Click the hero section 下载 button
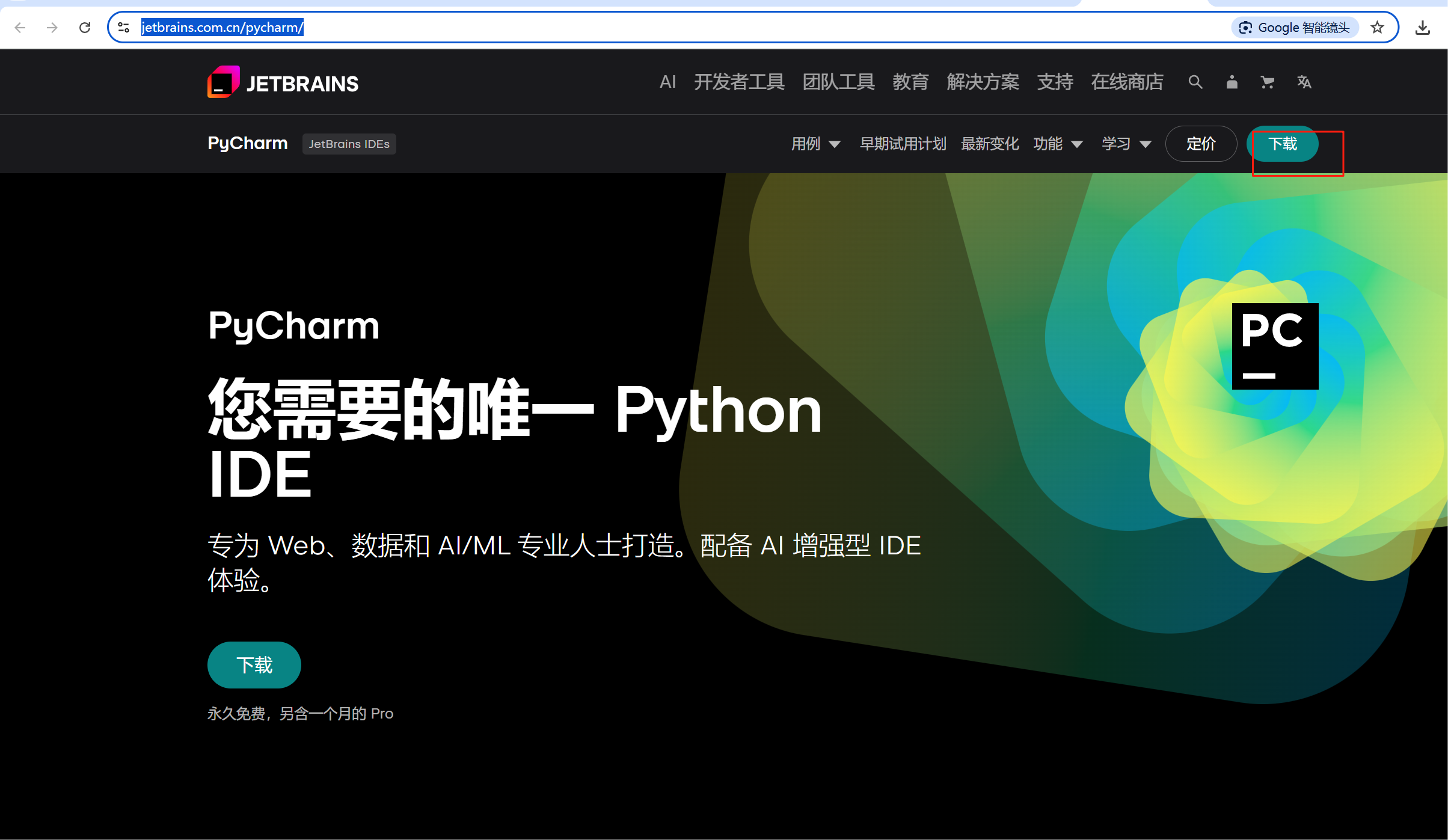 [x=254, y=665]
